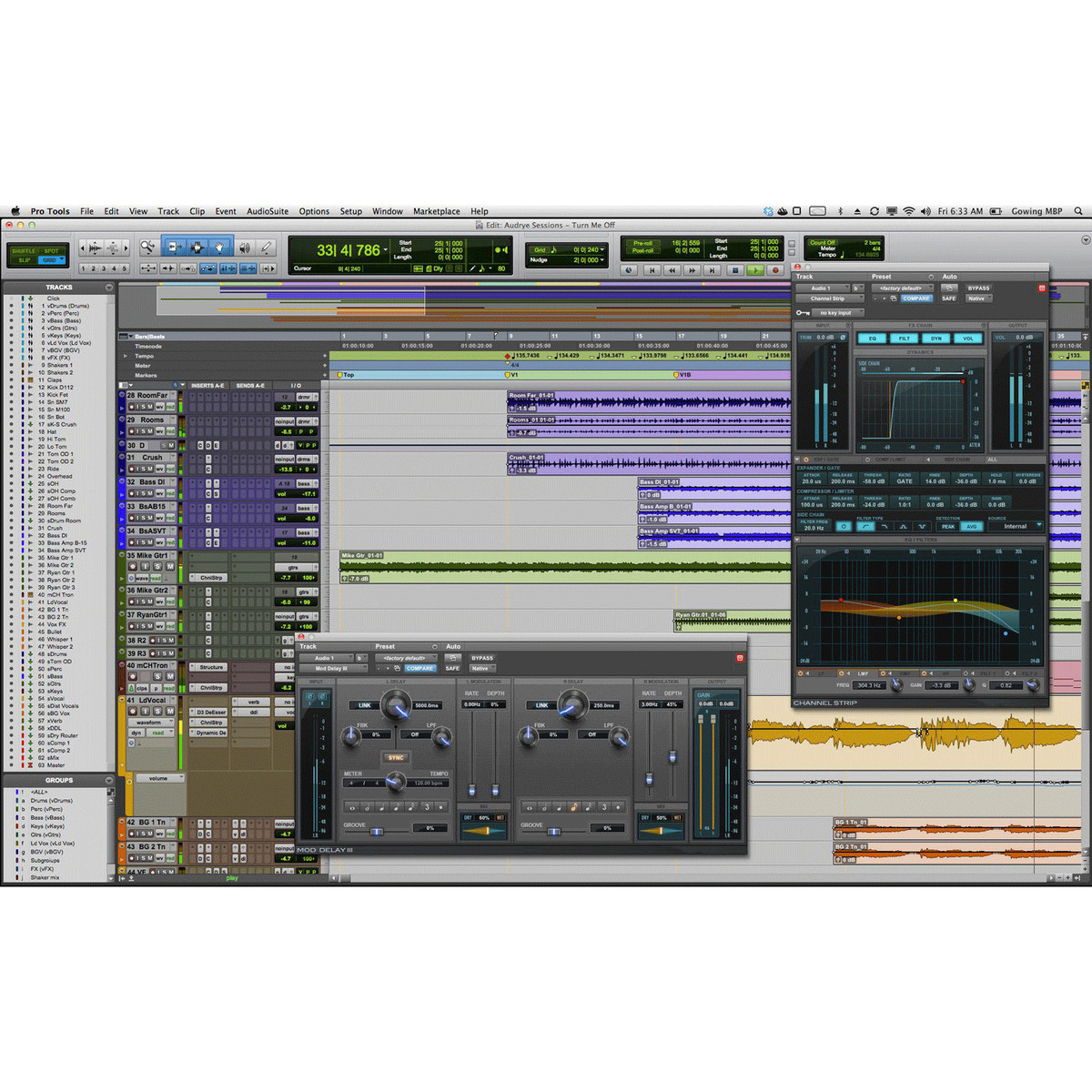Viewport: 1092px width, 1092px height.
Task: Select the Zoomer tool in the toolbar
Action: point(147,248)
